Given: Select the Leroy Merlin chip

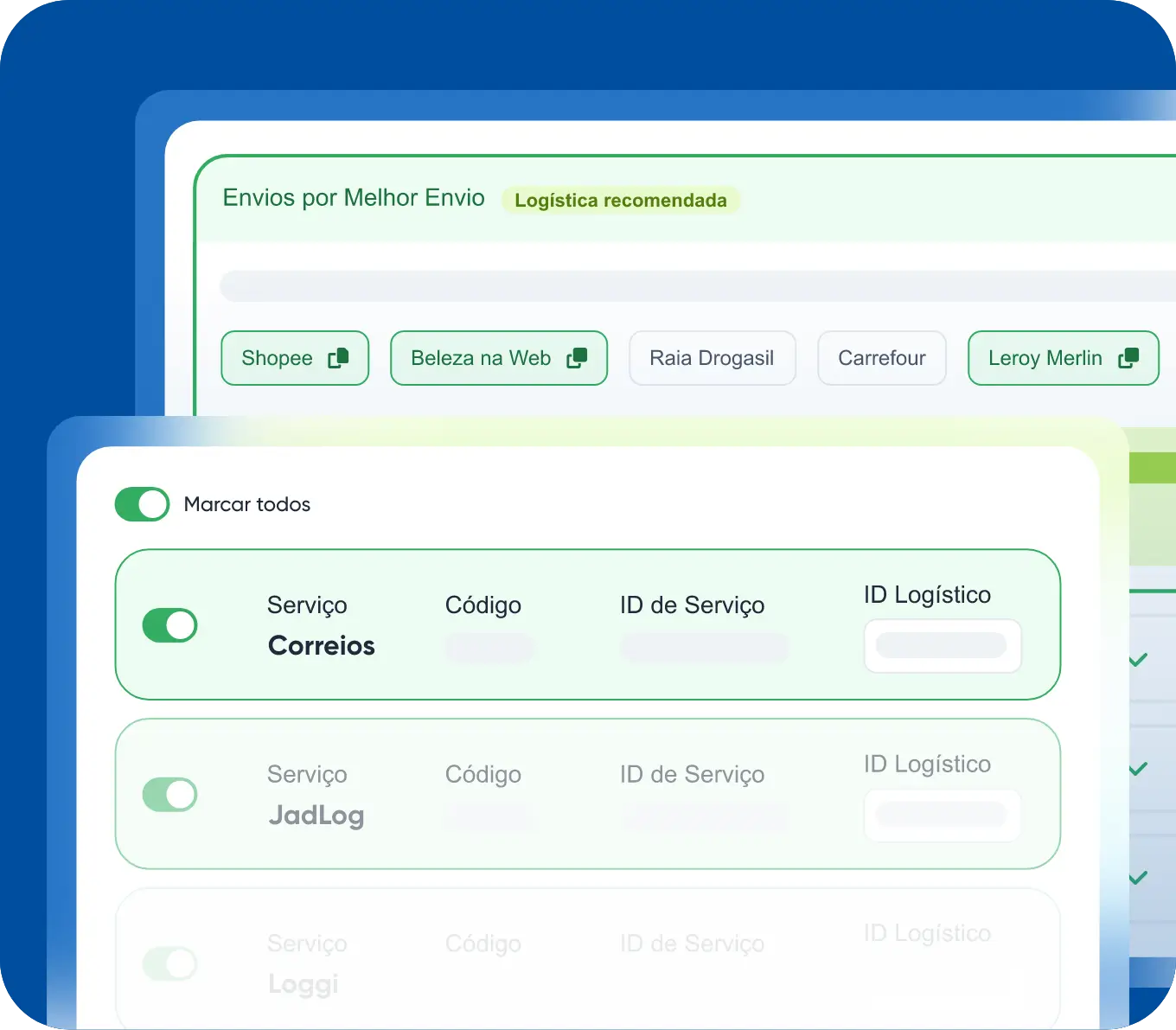Looking at the screenshot, I should [1064, 358].
